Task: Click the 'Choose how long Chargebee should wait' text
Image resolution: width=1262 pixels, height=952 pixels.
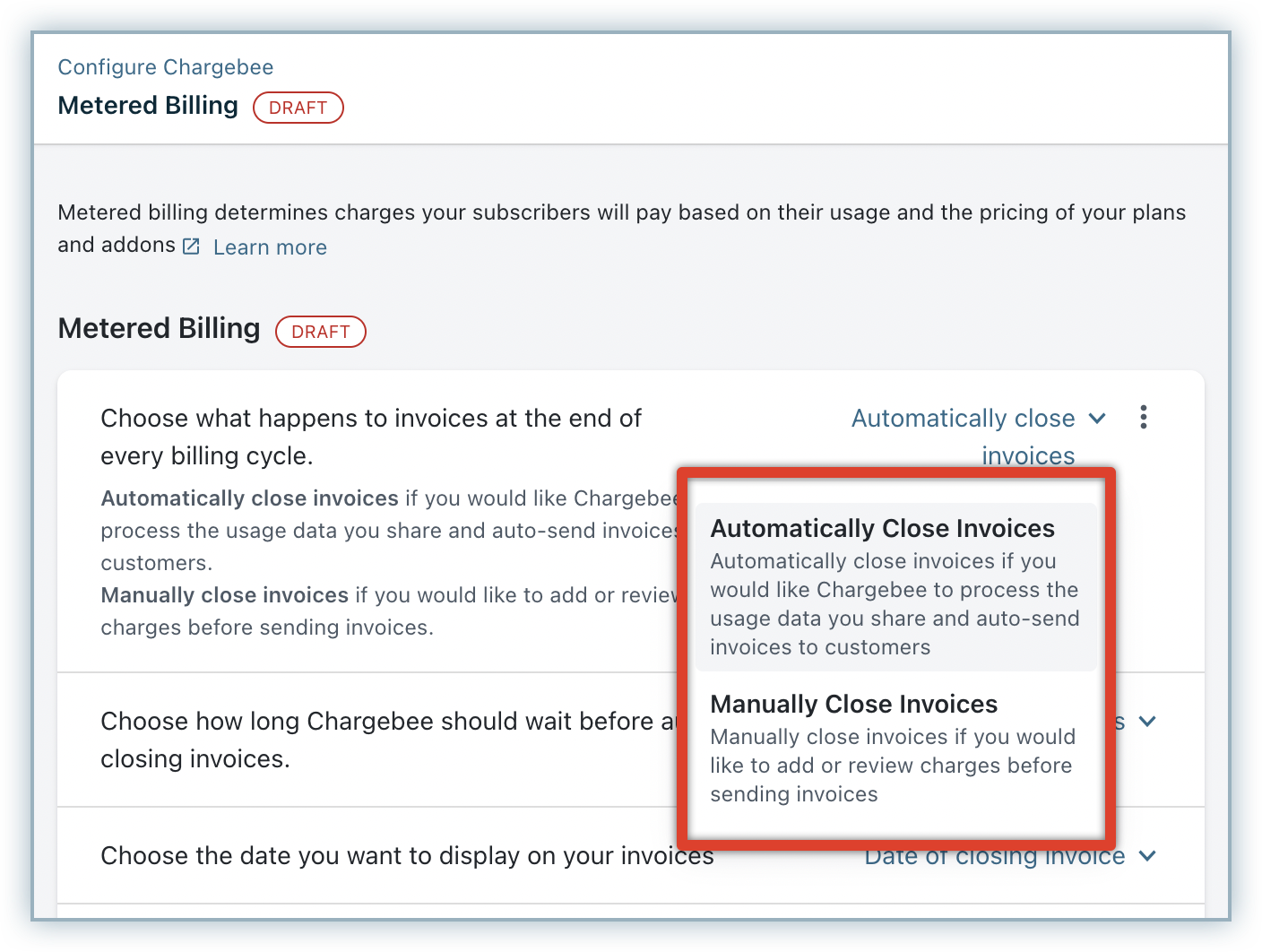Action: (x=388, y=740)
